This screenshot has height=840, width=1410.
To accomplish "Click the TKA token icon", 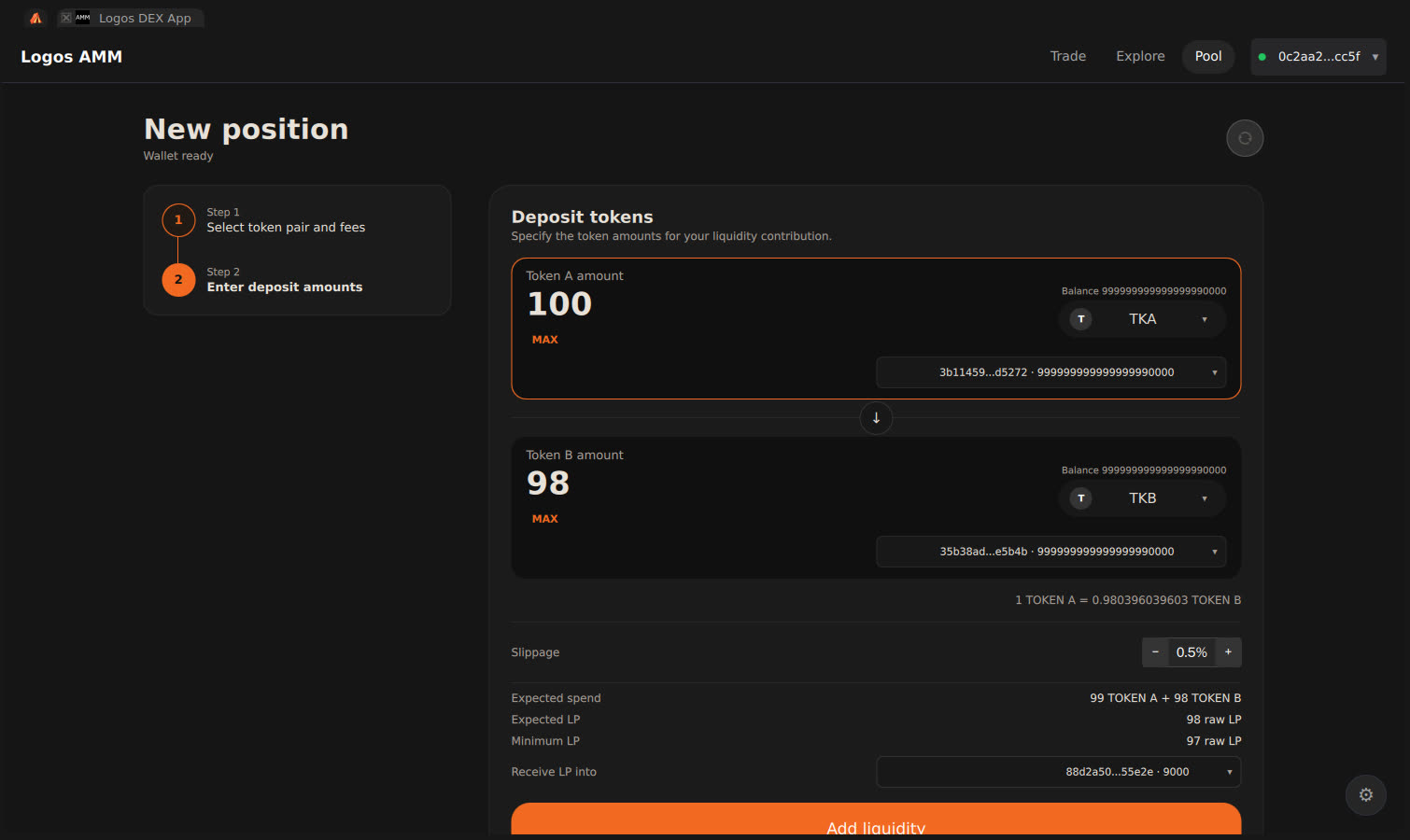I will (x=1081, y=319).
